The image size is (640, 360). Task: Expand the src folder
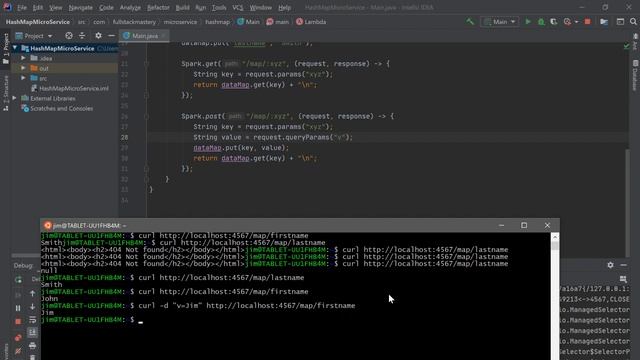coord(23,78)
